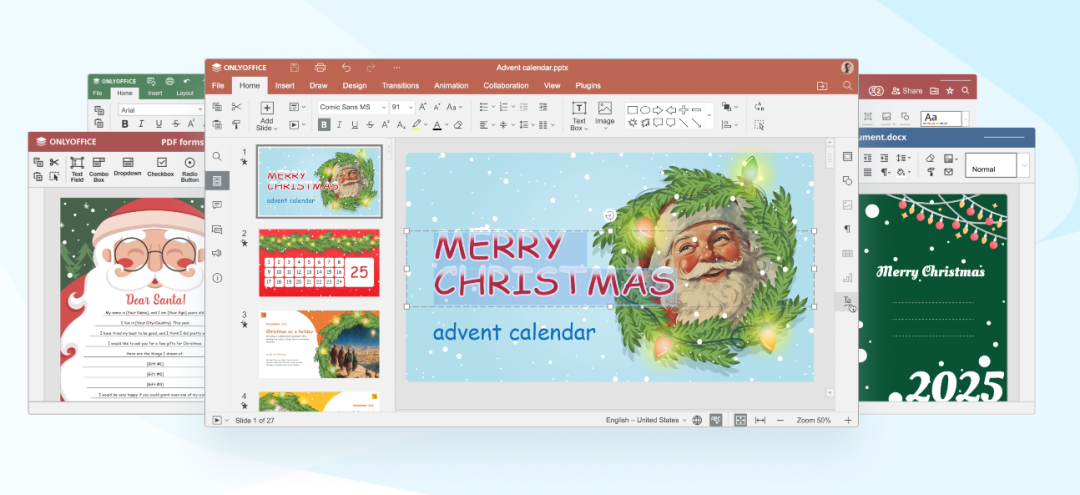Screen dimensions: 1080x495
Task: Open the Plugins tab
Action: [x=588, y=86]
